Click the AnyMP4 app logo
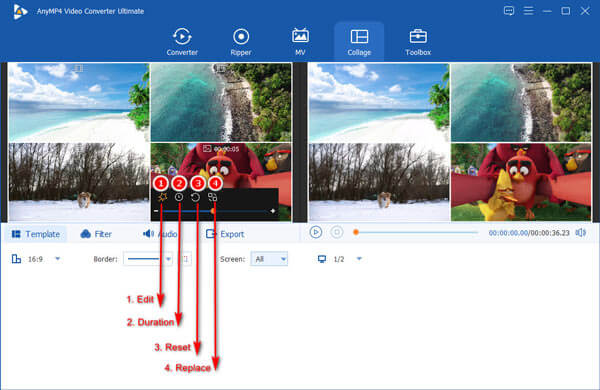 pyautogui.click(x=19, y=11)
